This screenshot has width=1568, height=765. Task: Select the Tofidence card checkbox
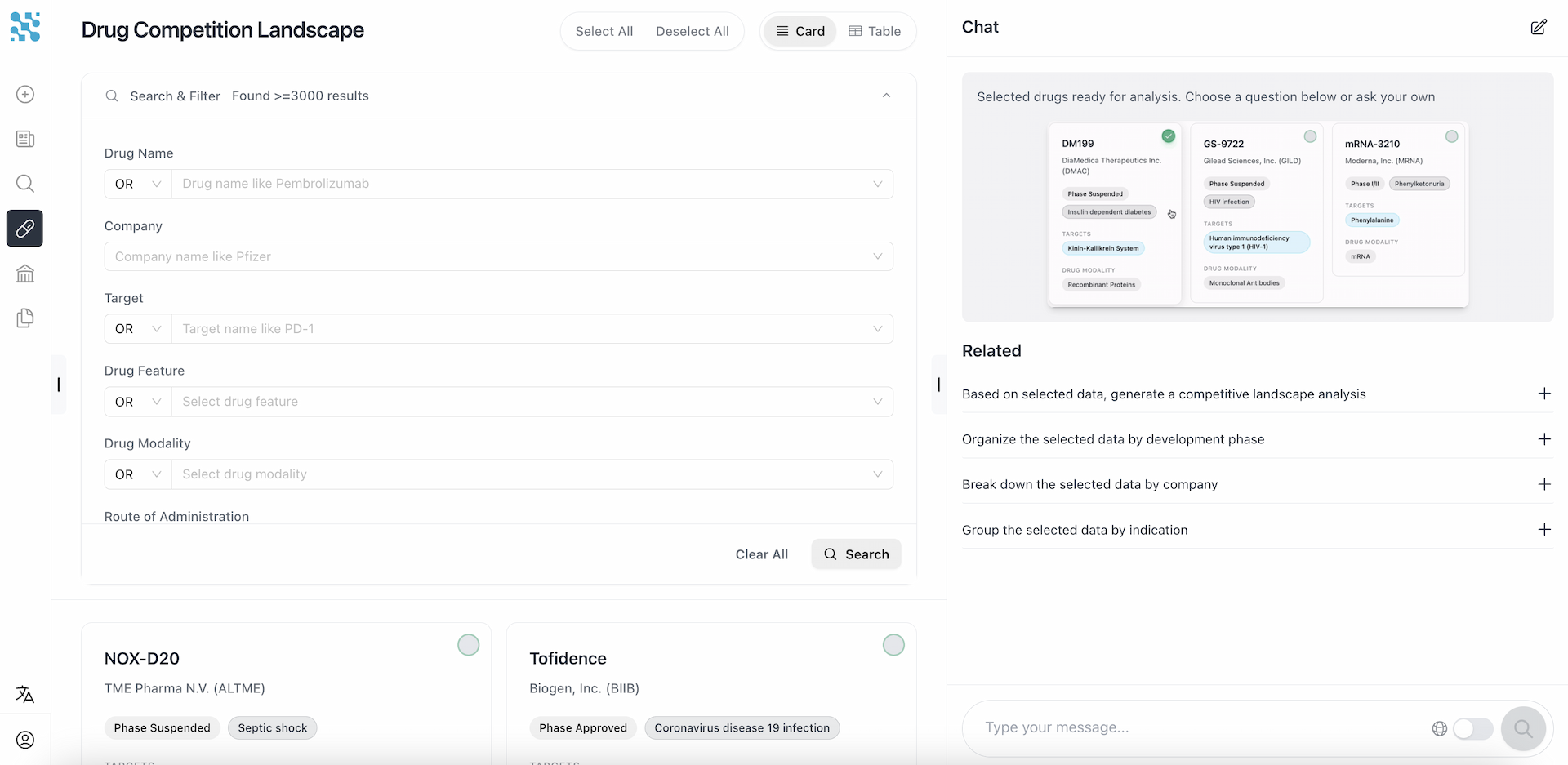894,645
